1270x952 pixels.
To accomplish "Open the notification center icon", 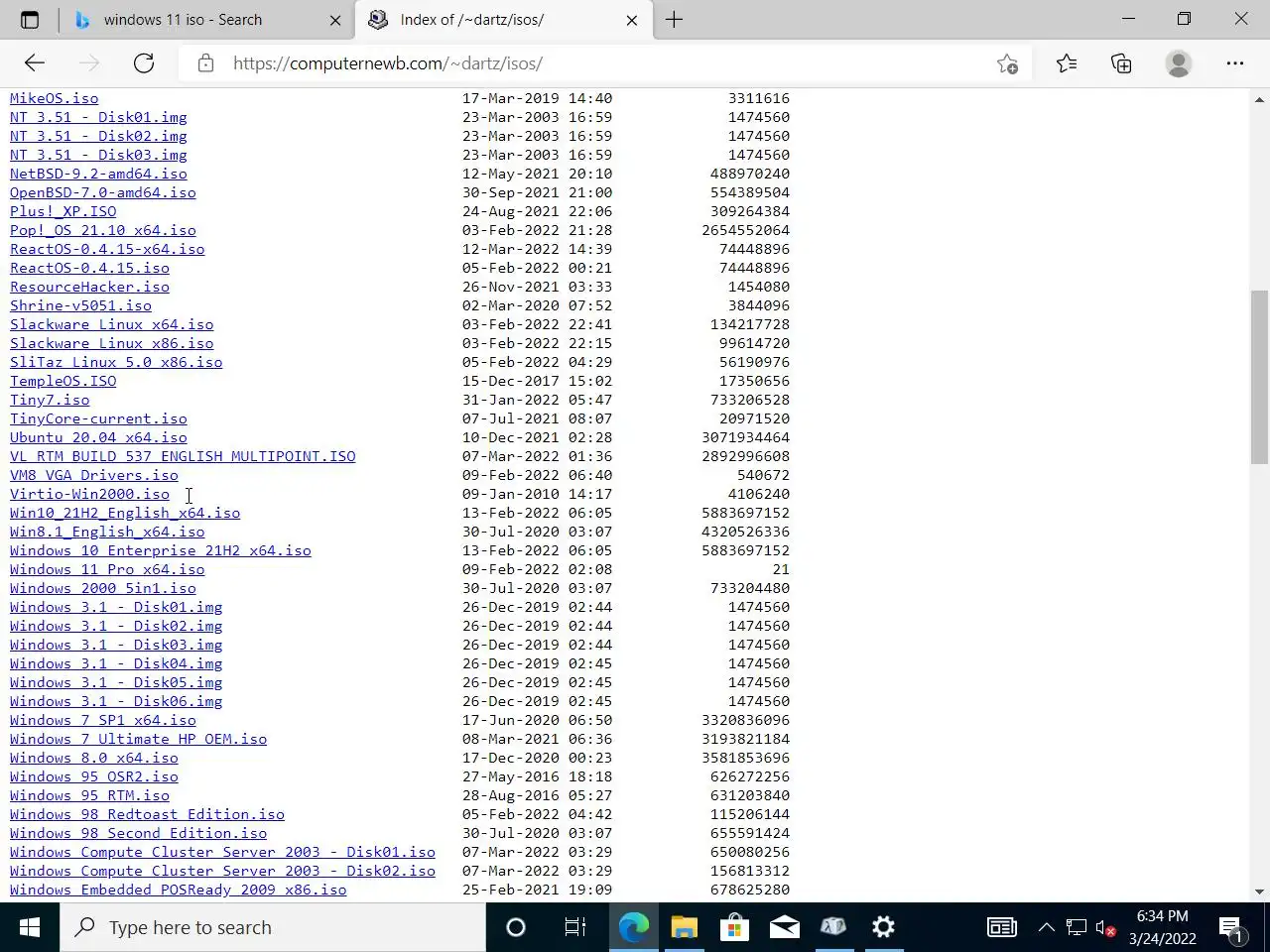I will pyautogui.click(x=1231, y=928).
